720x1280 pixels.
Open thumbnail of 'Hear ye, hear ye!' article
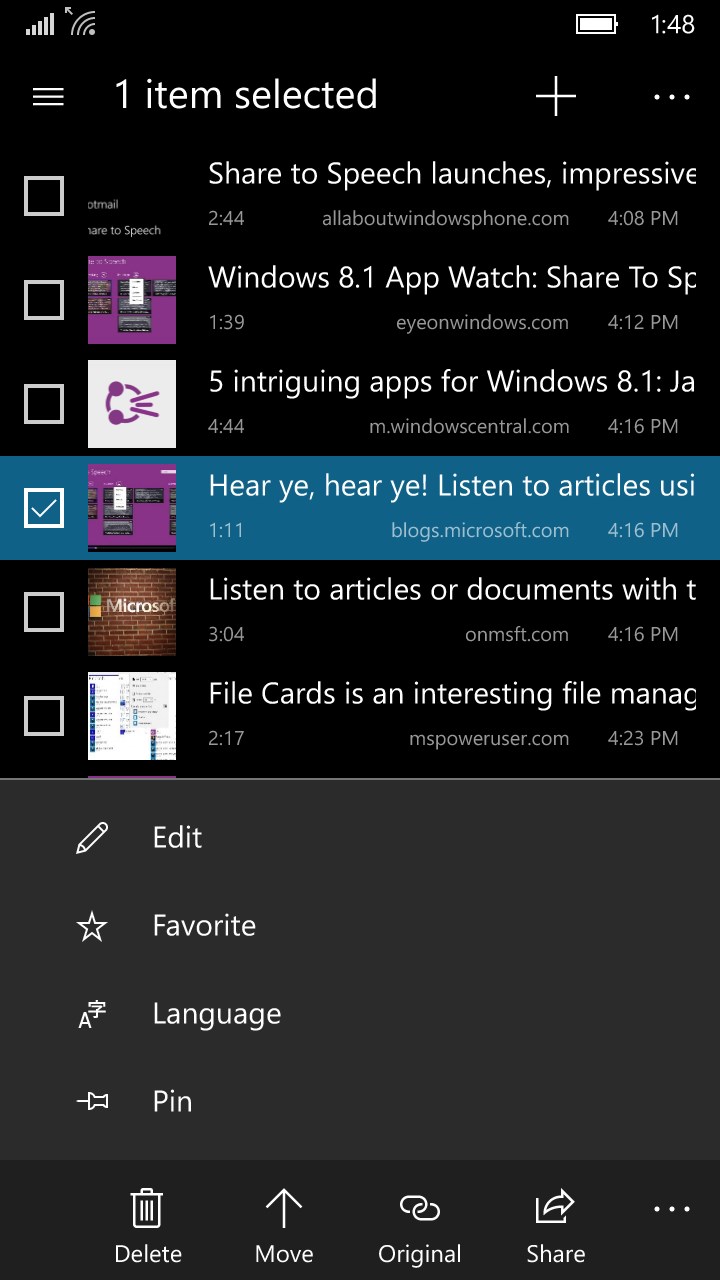point(132,508)
